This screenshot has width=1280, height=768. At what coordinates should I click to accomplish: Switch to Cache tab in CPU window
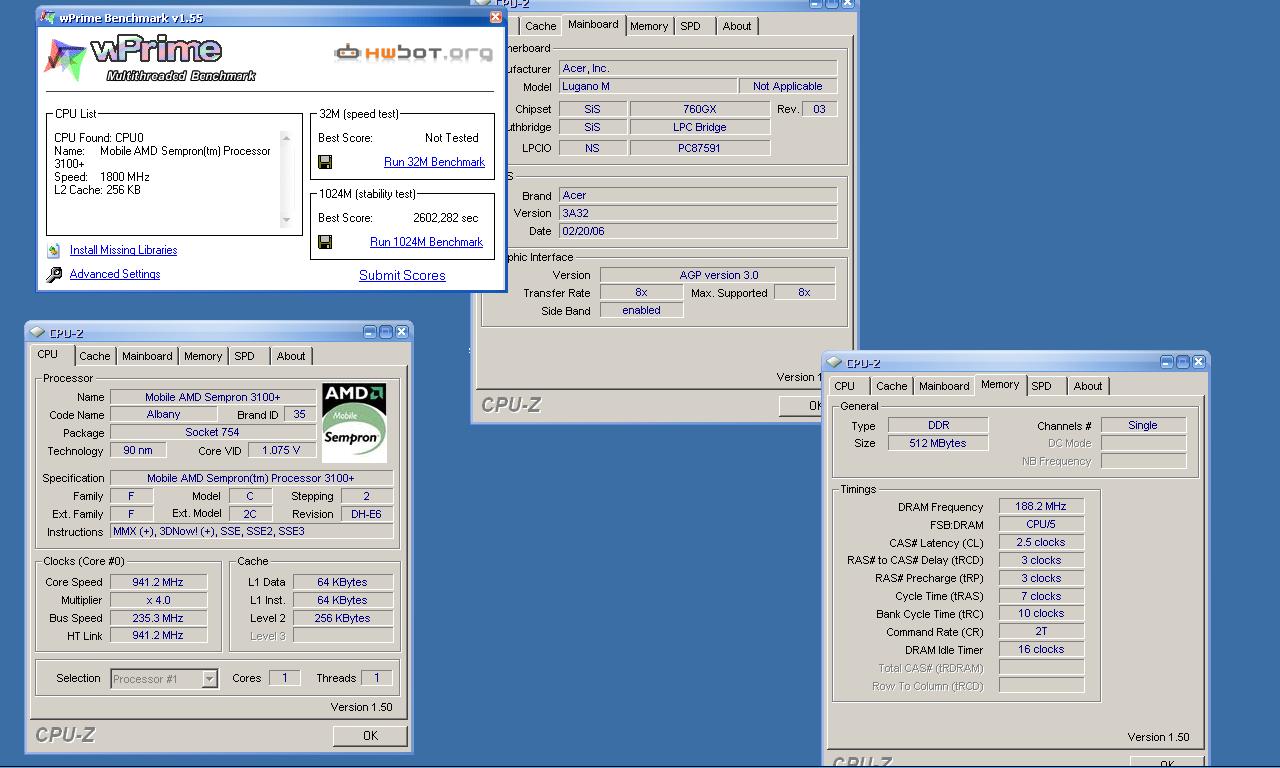(95, 356)
